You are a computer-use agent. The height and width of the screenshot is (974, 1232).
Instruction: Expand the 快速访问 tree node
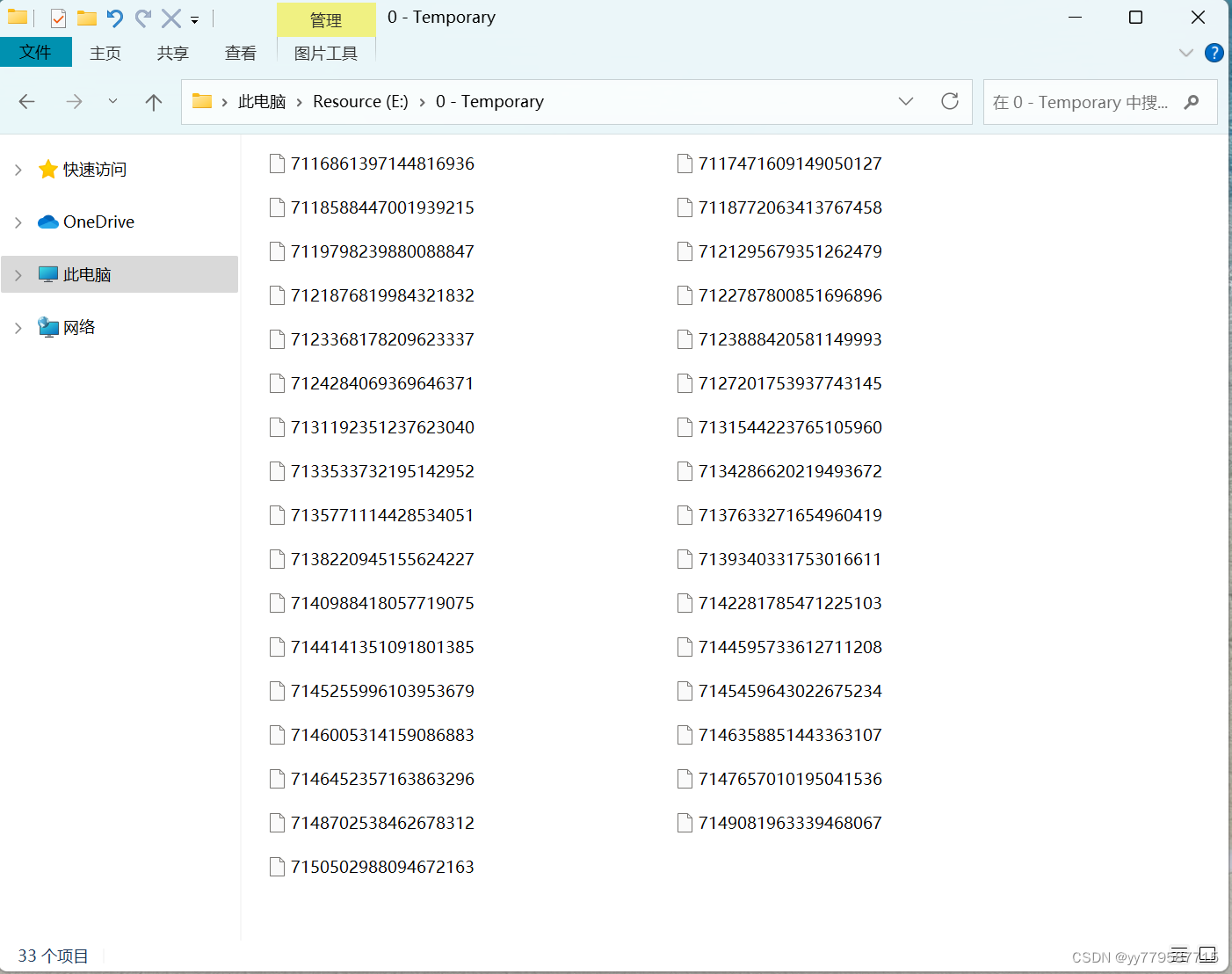coord(18,170)
